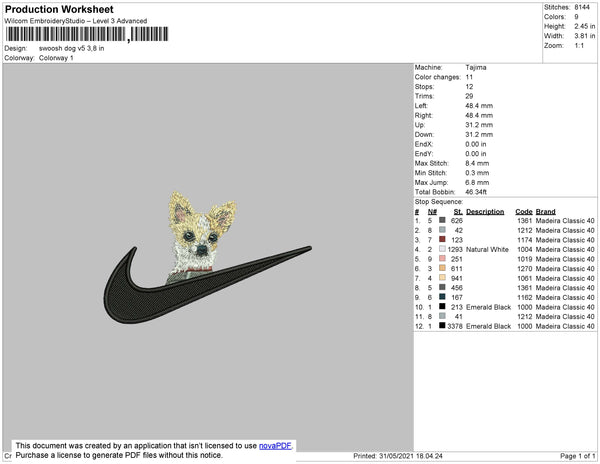Select thread code 1019 in stop row 5
The image size is (600, 464).
(525, 259)
